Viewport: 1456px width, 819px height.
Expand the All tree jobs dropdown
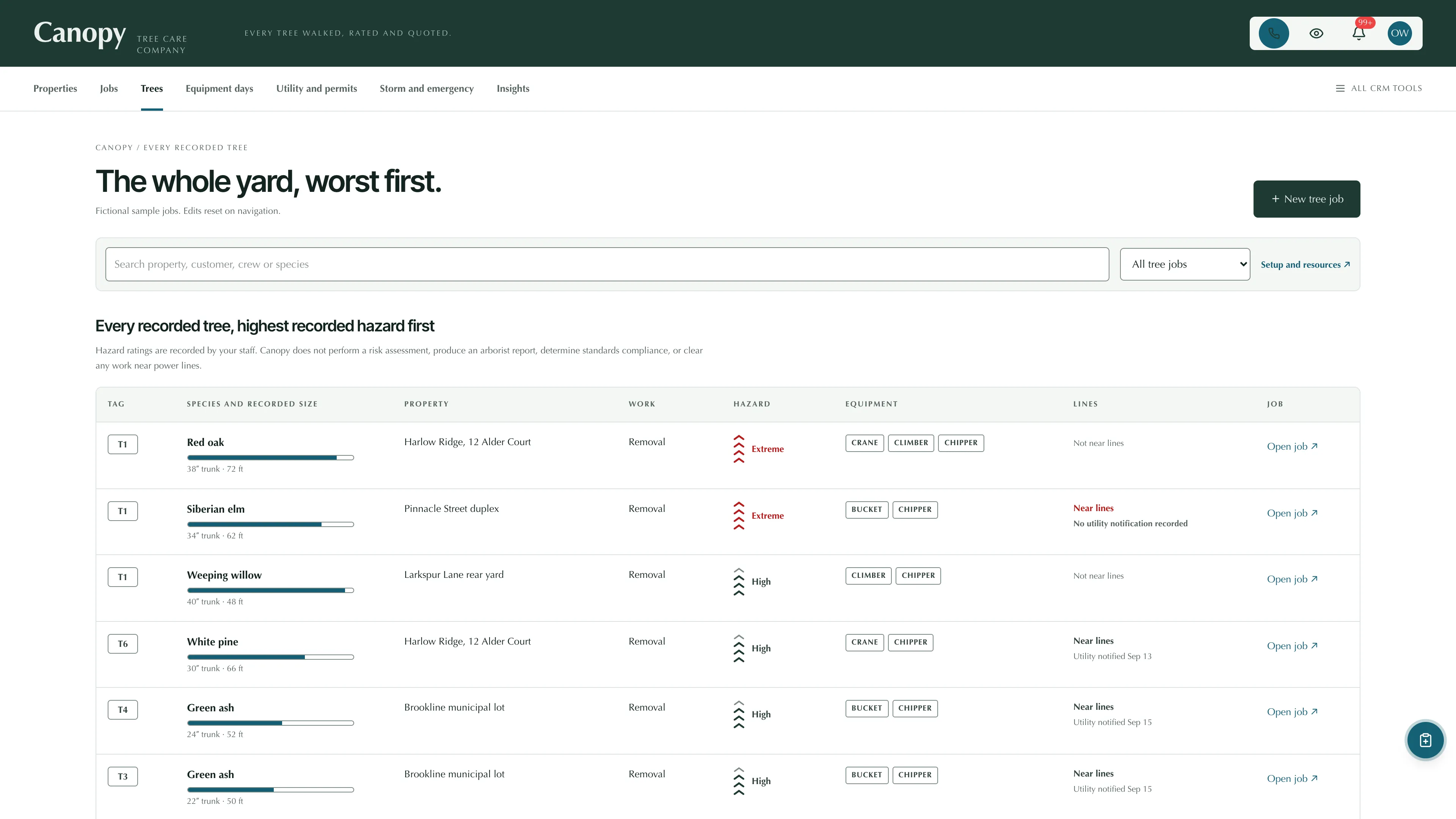click(1185, 264)
